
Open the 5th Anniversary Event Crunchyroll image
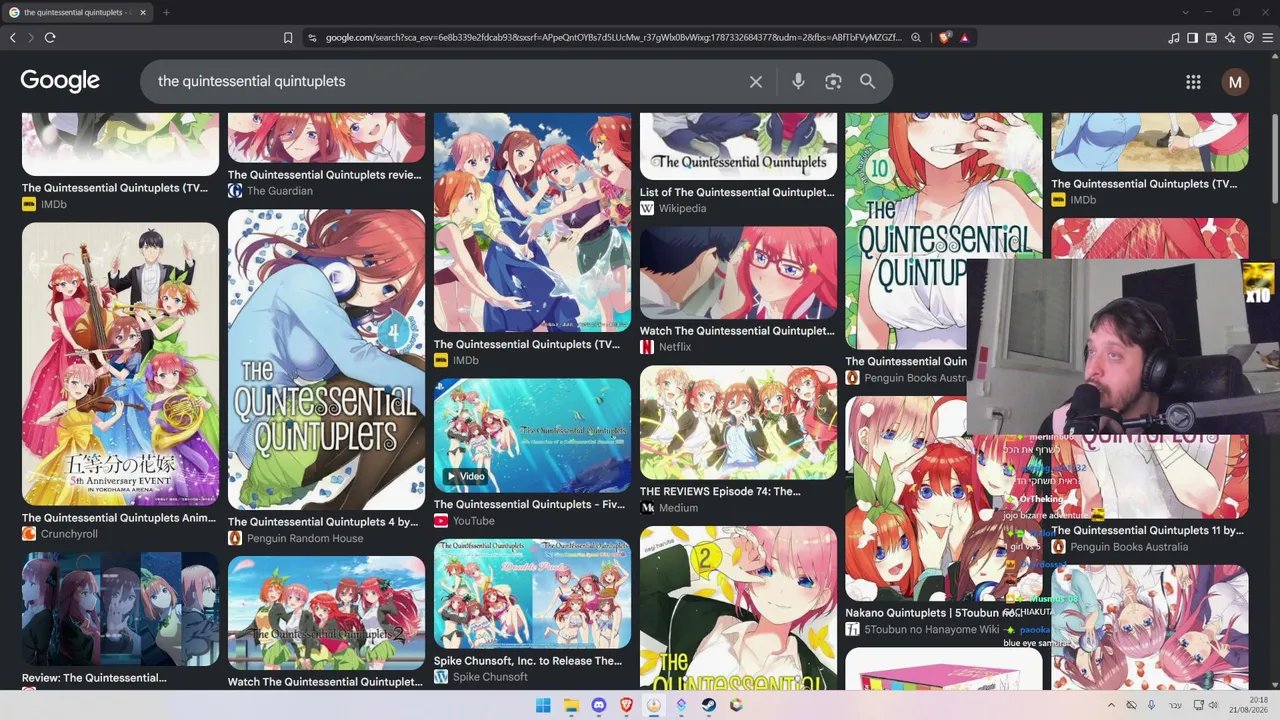pyautogui.click(x=120, y=364)
